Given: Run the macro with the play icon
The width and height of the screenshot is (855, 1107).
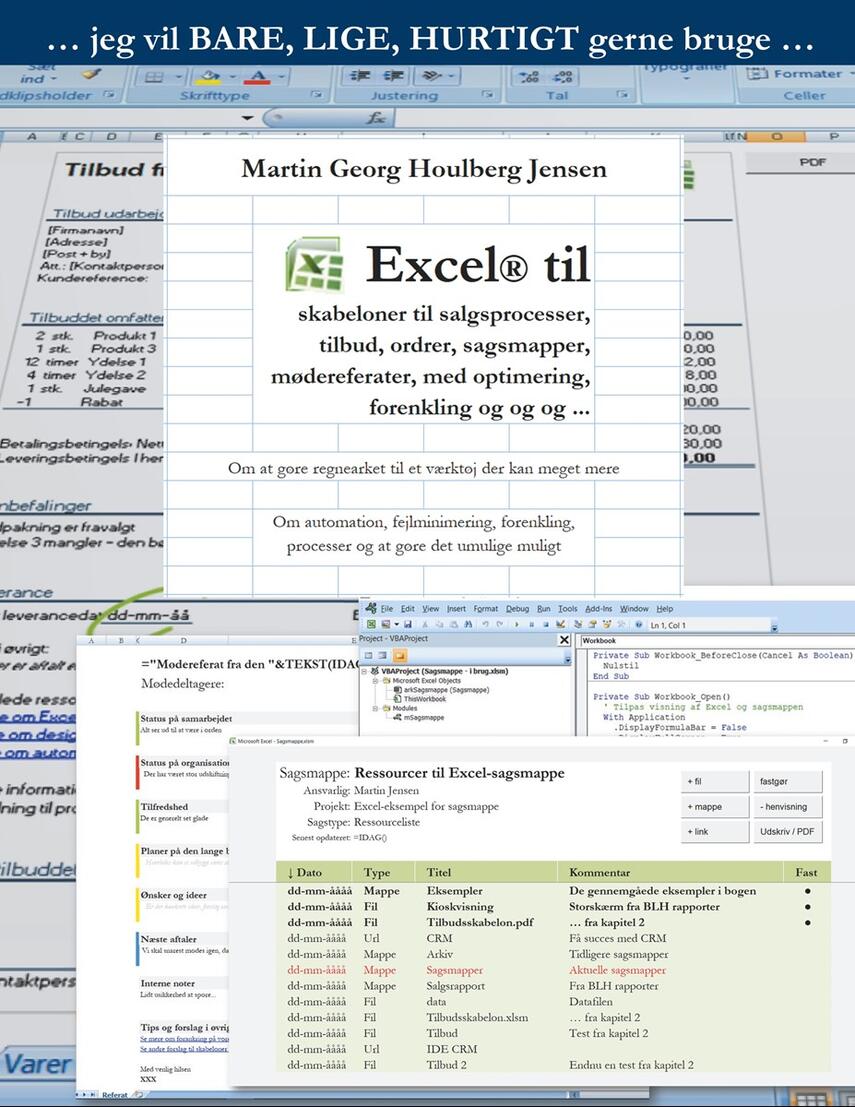Looking at the screenshot, I should point(517,624).
